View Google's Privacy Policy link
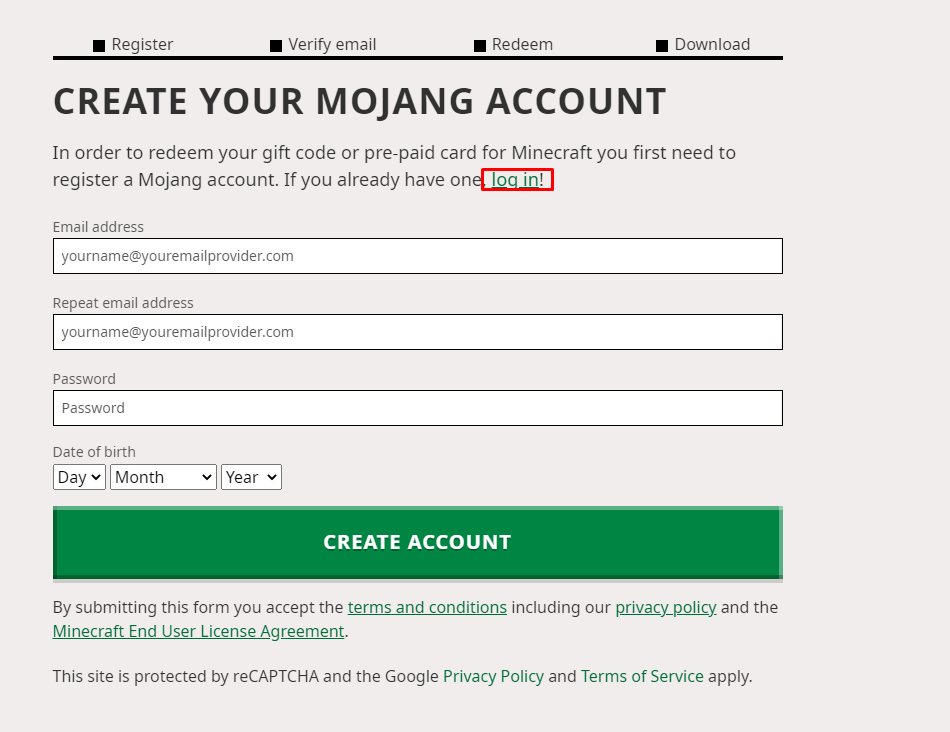 coord(493,677)
